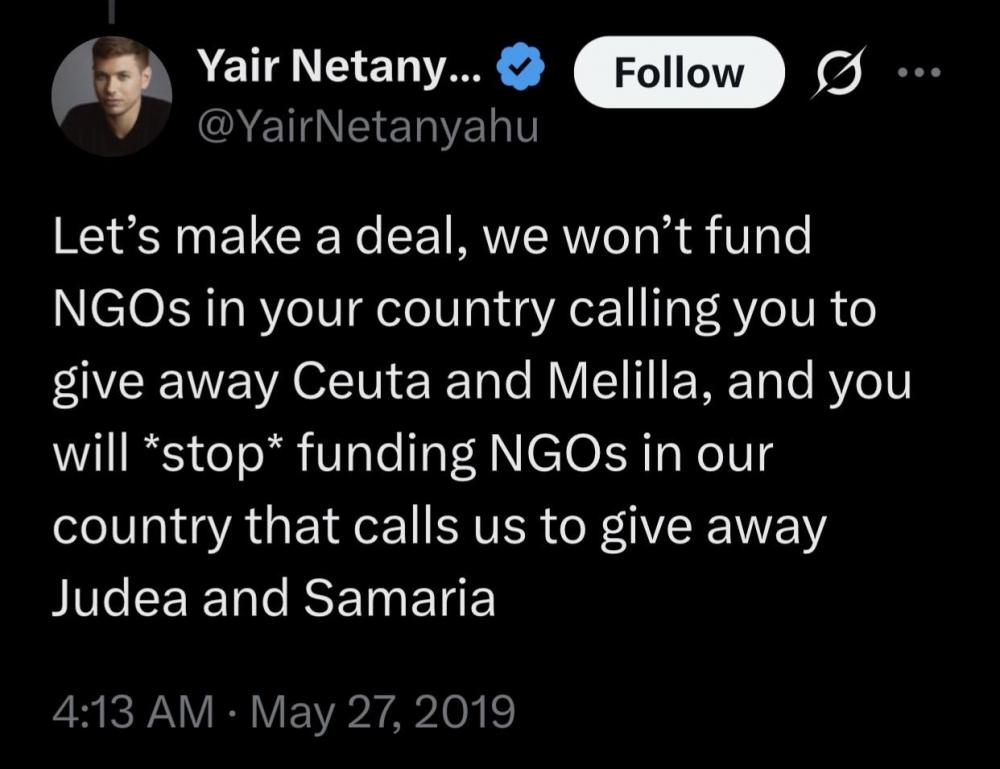Click the May 27, 2019 date
The height and width of the screenshot is (769, 1000).
tap(383, 711)
